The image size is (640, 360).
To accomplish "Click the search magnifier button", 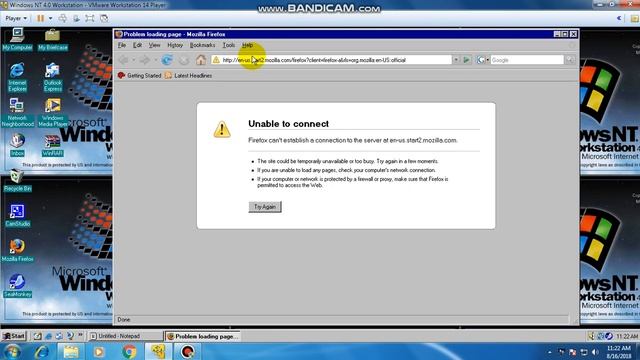I will (x=570, y=60).
